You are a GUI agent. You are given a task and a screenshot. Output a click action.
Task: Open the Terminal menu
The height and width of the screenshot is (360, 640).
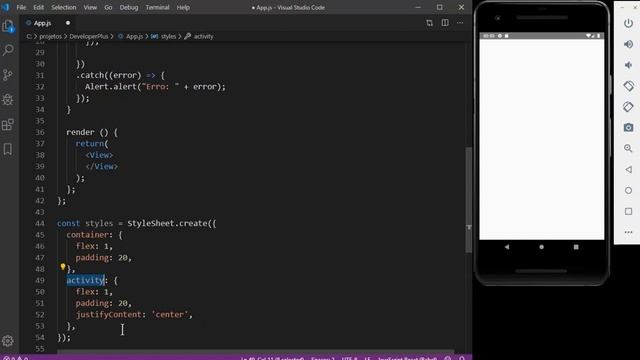[157, 7]
